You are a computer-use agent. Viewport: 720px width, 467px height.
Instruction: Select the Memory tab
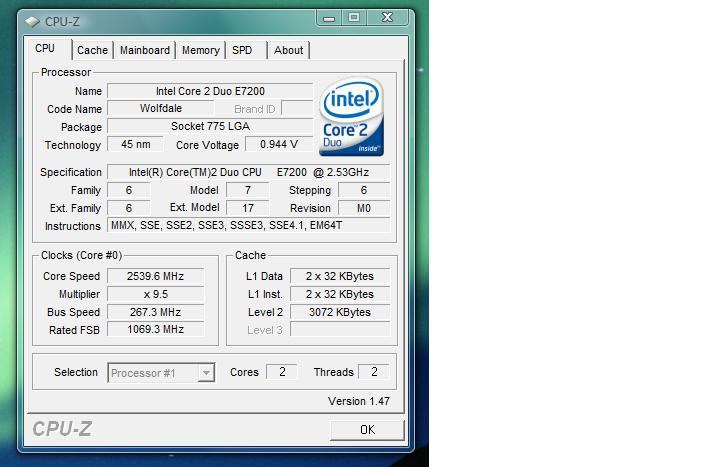point(201,50)
